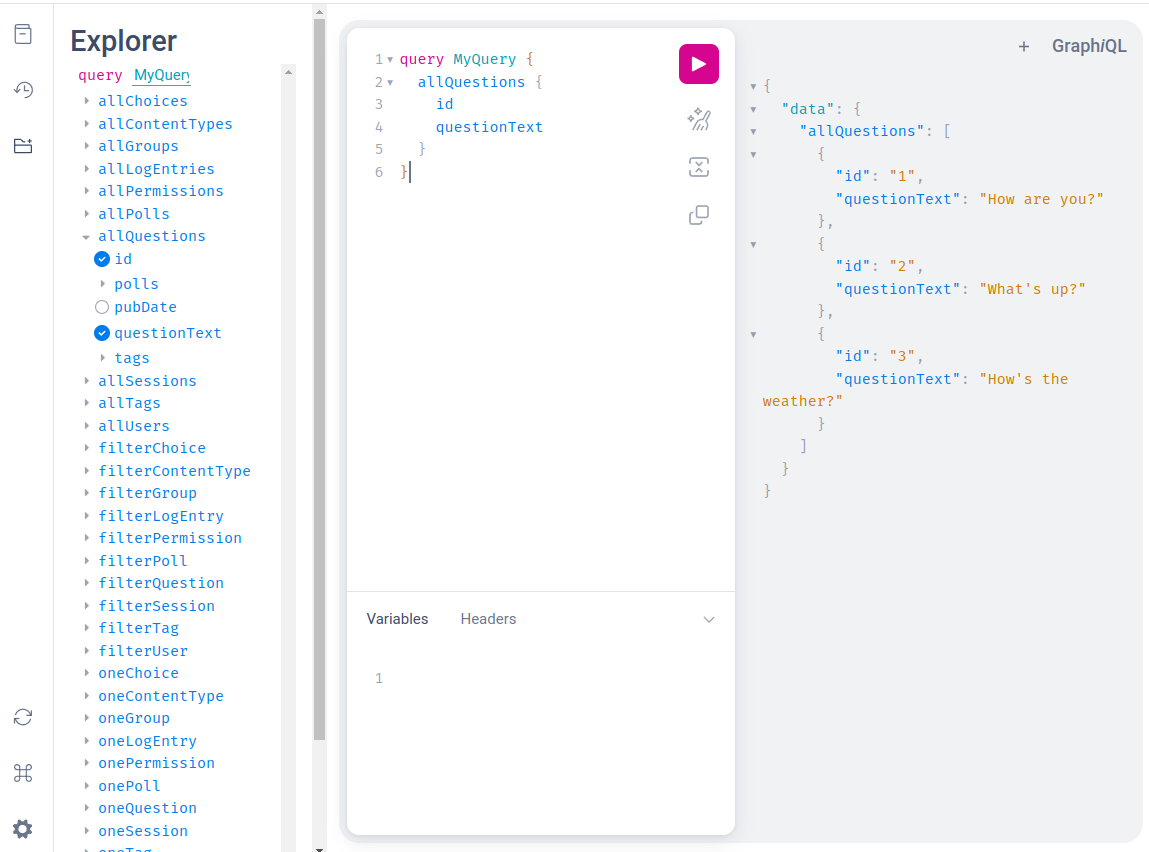Select the allSessions tree item

147,381
